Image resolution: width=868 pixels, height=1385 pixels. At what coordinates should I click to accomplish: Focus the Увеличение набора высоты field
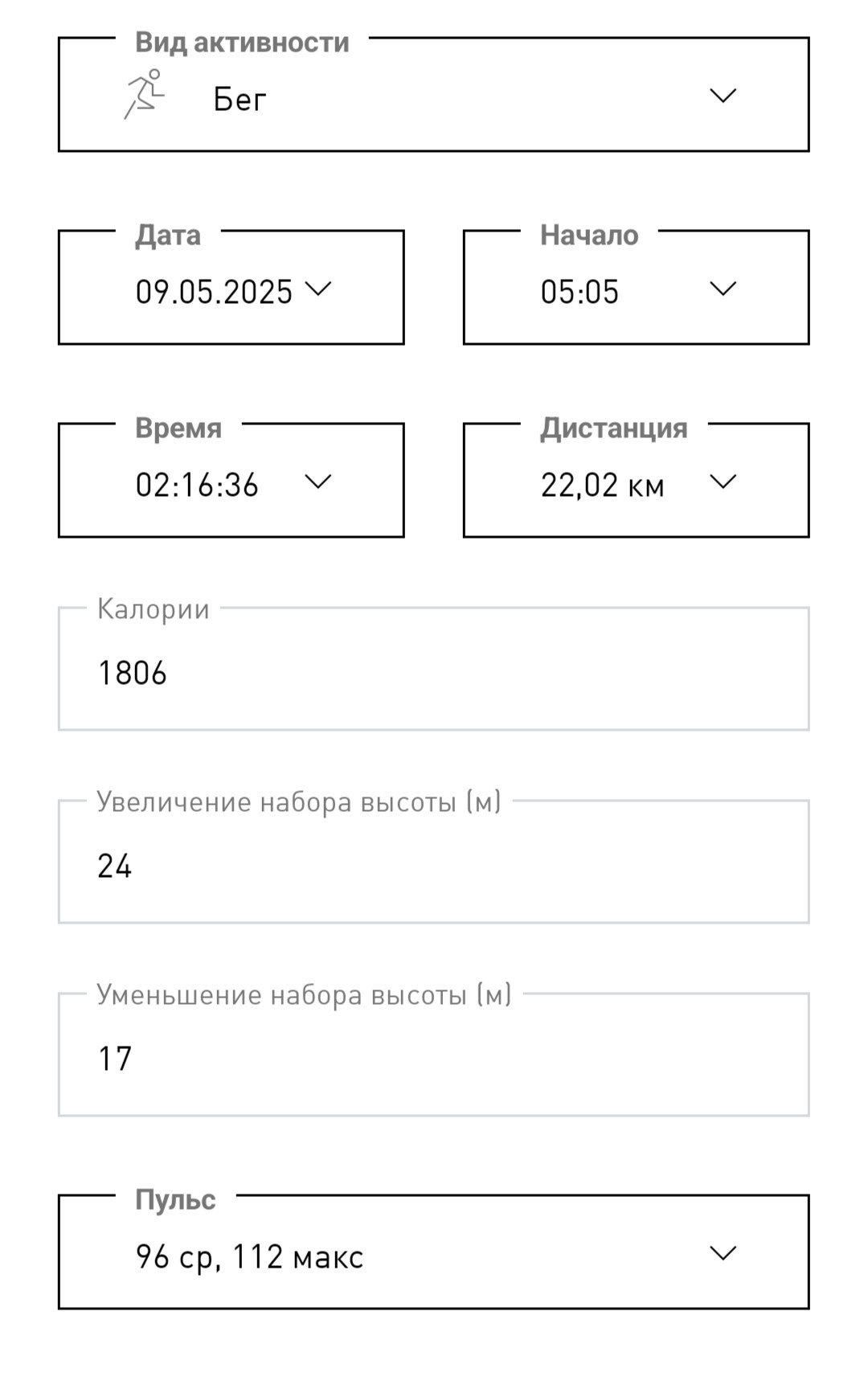pos(434,862)
